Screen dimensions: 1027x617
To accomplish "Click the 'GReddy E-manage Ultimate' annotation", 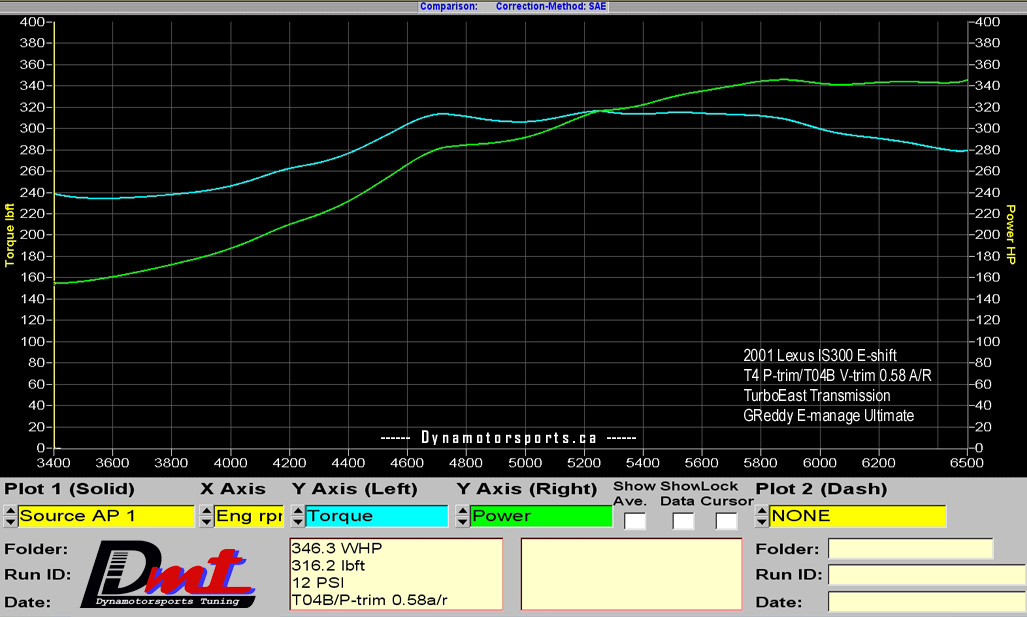I will (829, 416).
